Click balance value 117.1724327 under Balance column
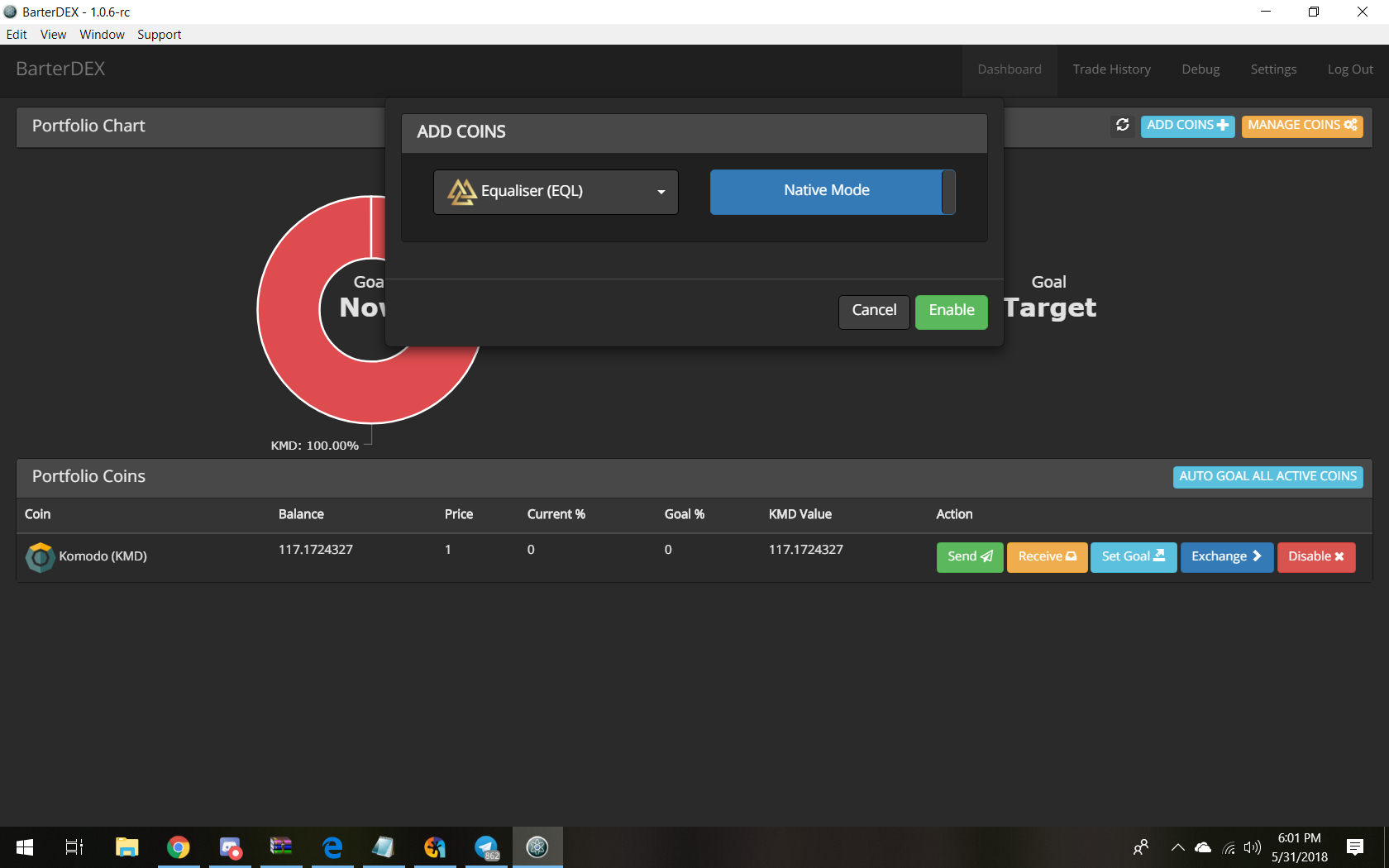The width and height of the screenshot is (1389, 868). (x=315, y=550)
